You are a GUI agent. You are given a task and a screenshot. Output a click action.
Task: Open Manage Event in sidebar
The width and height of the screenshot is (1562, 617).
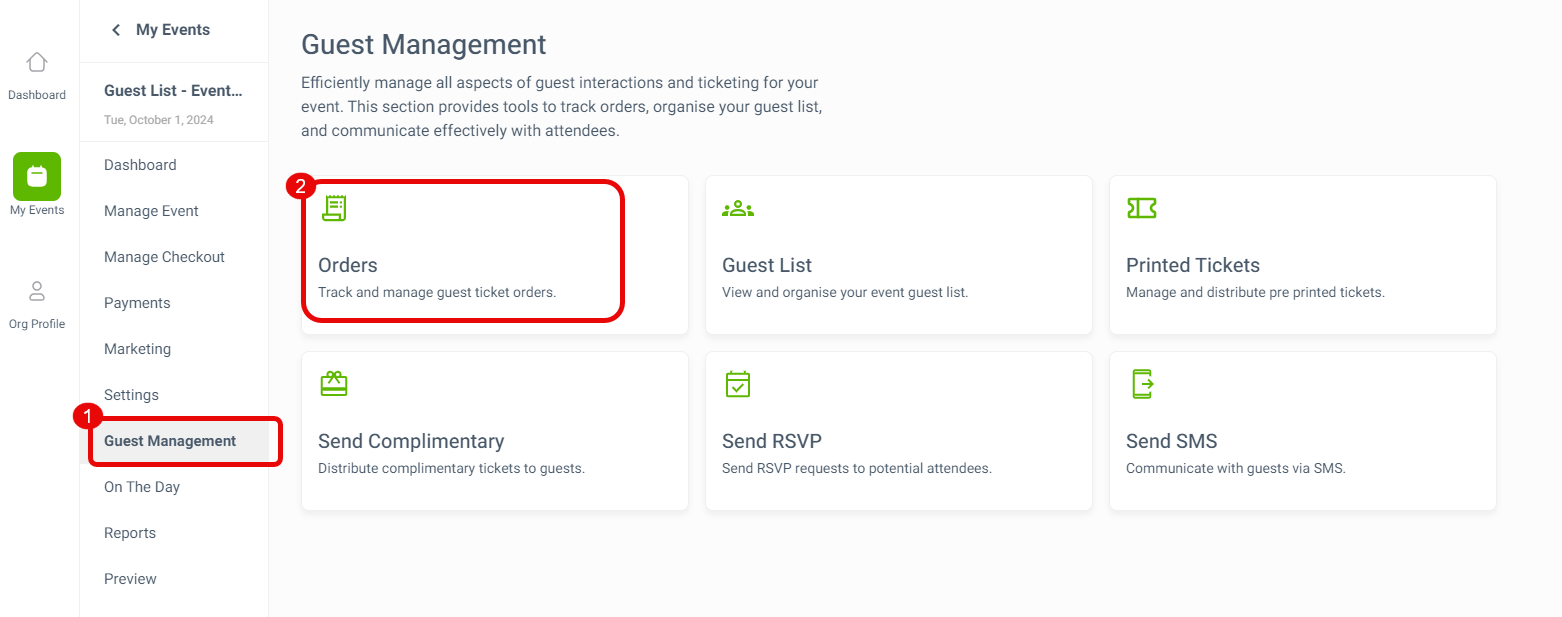pyautogui.click(x=151, y=211)
